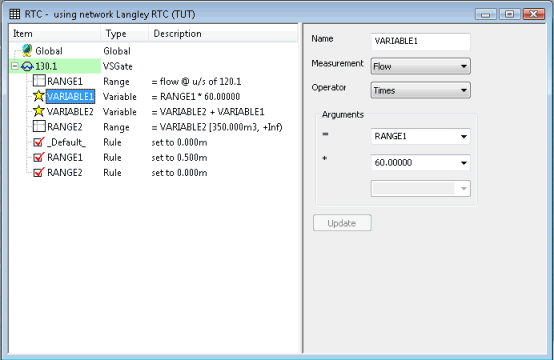Open the Measurement Flow dropdown
The image size is (554, 360).
click(420, 66)
